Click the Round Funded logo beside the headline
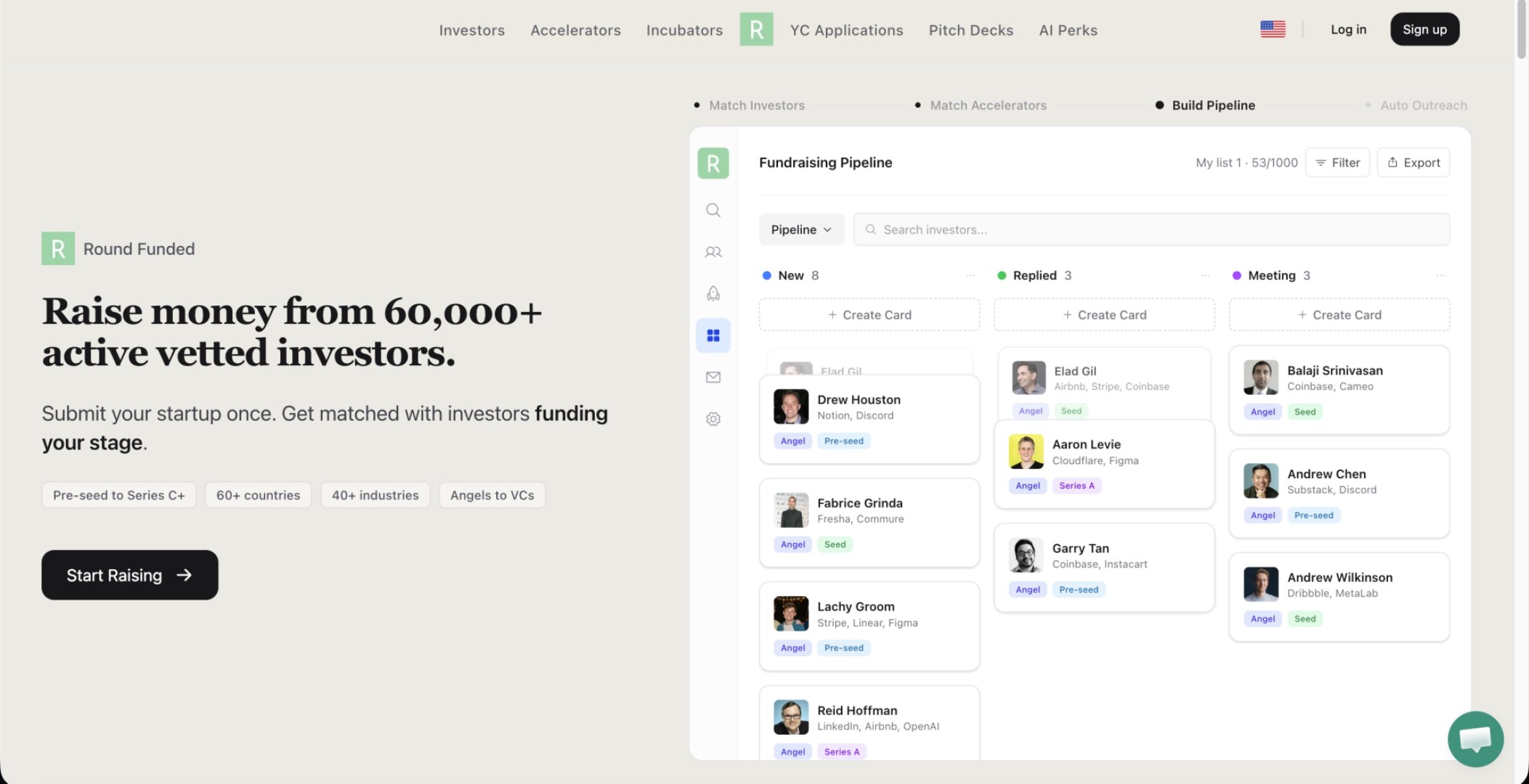Screen dimensions: 1529x784 pyautogui.click(x=58, y=248)
